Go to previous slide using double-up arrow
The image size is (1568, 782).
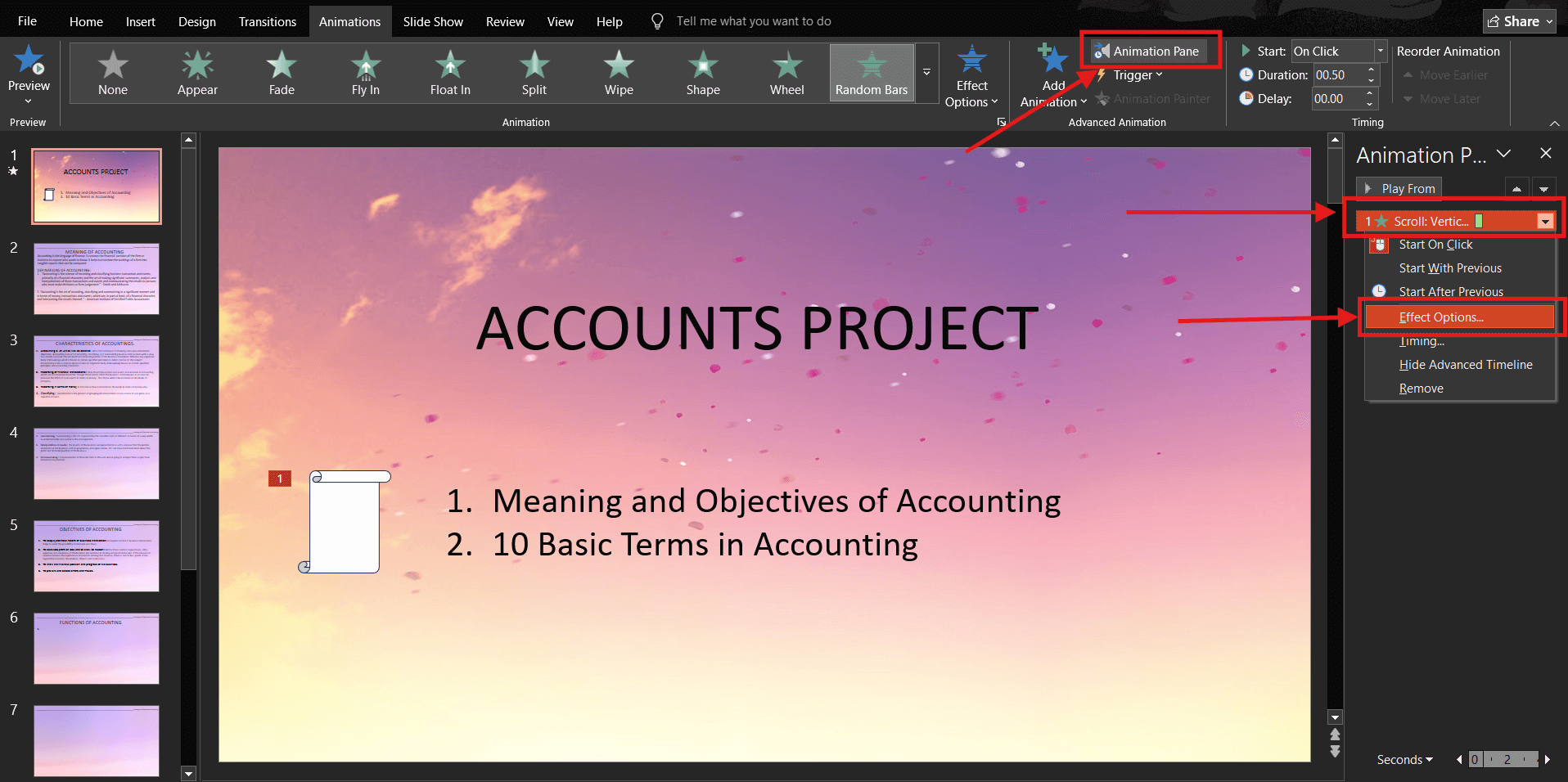1335,735
